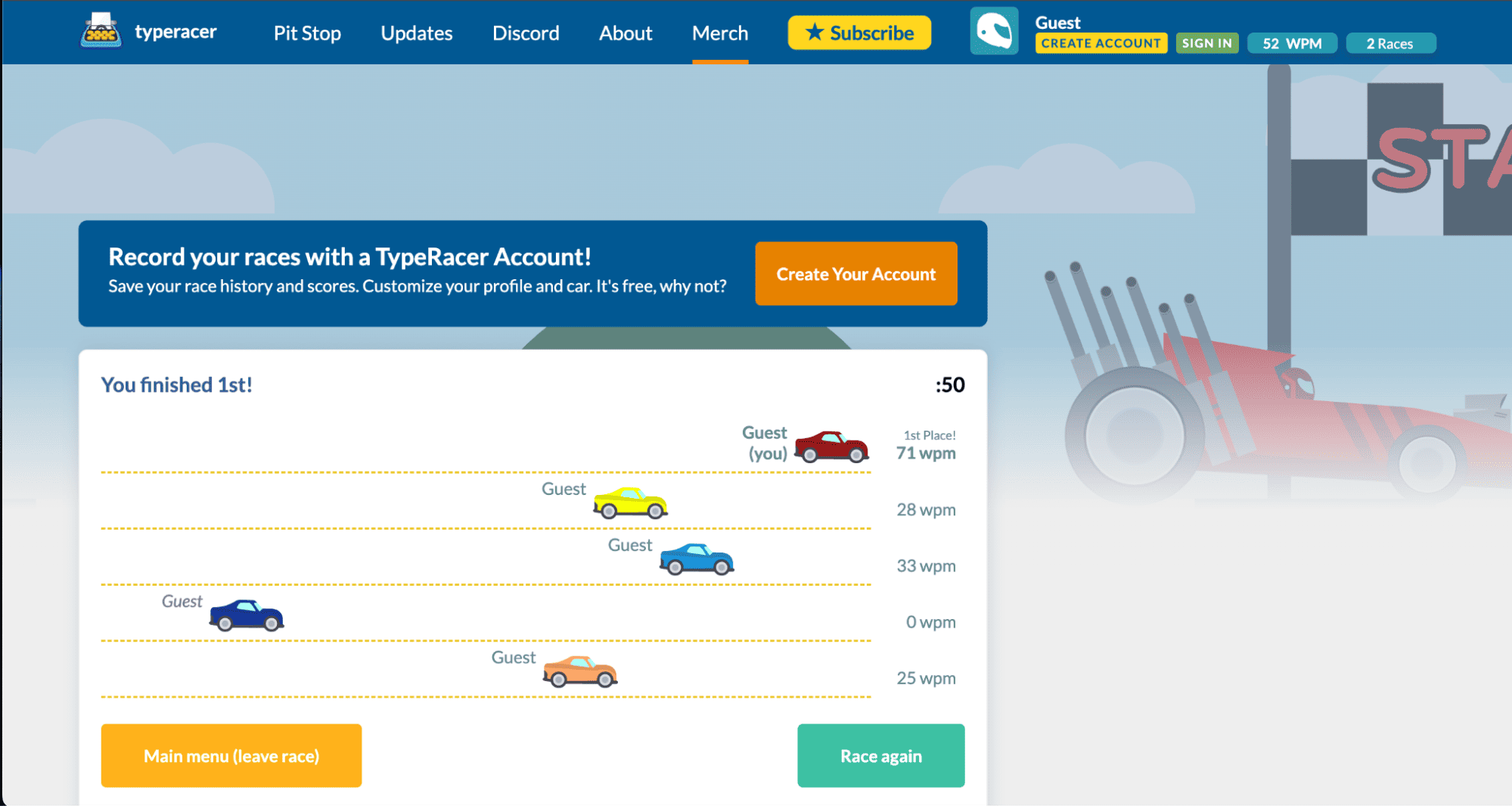
Task: Click the Guest label beside orange car
Action: (514, 657)
